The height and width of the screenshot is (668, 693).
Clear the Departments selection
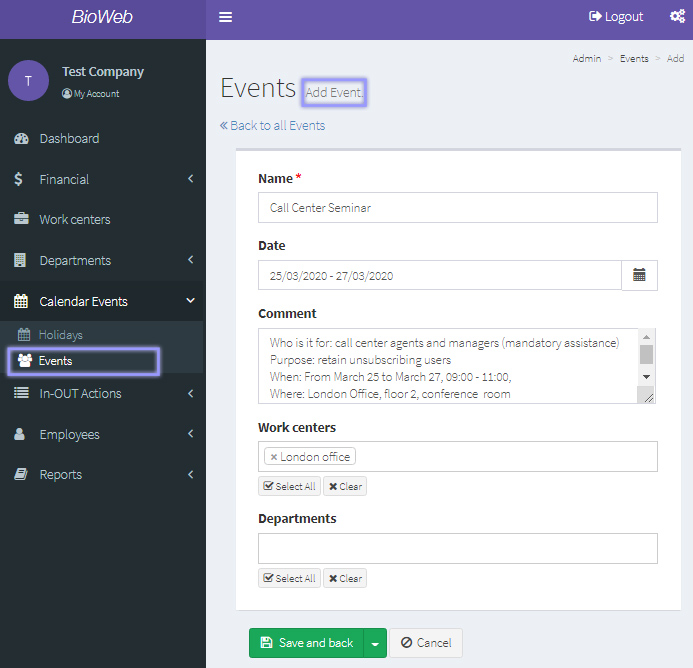point(345,578)
